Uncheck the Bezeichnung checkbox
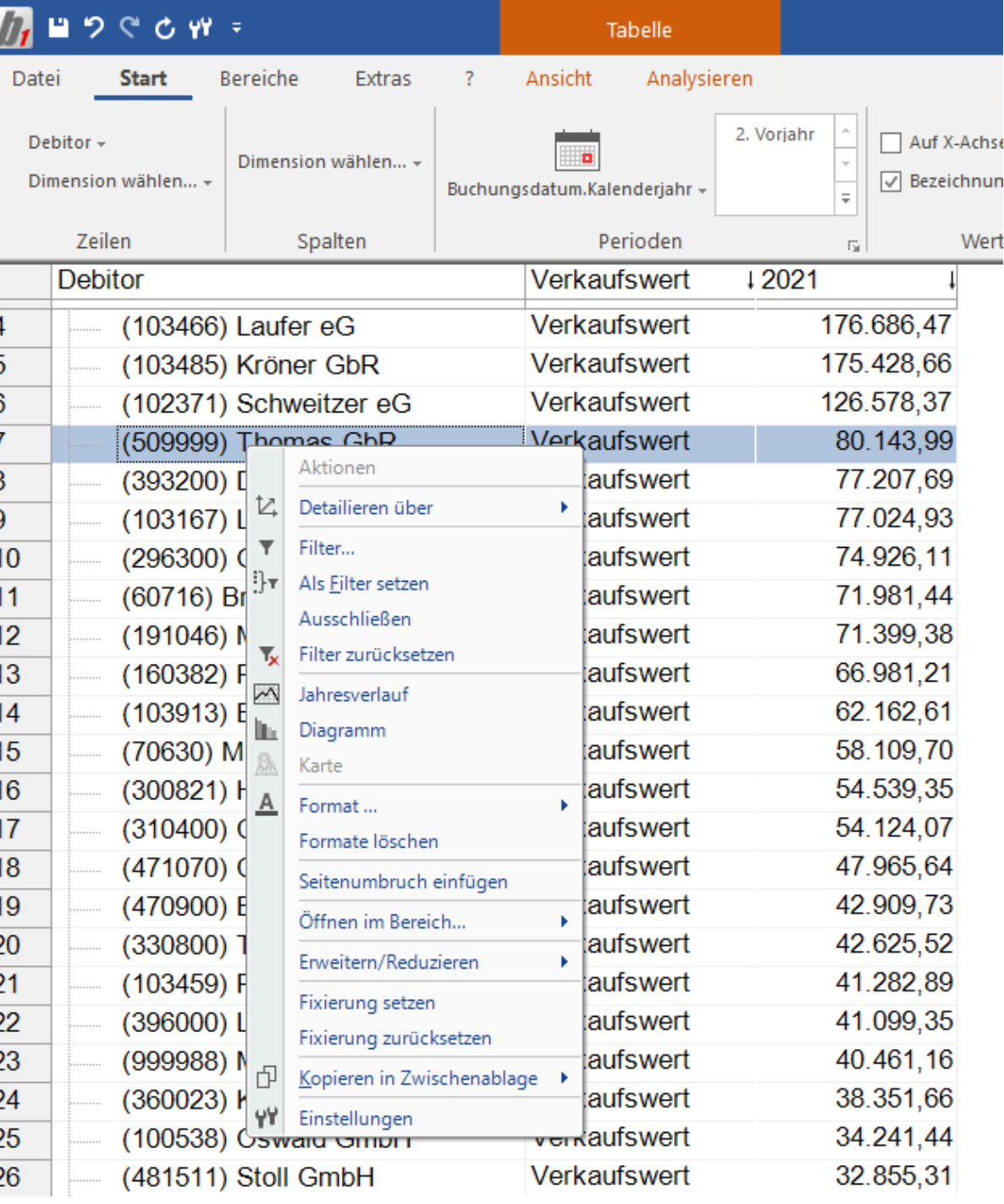 [891, 181]
